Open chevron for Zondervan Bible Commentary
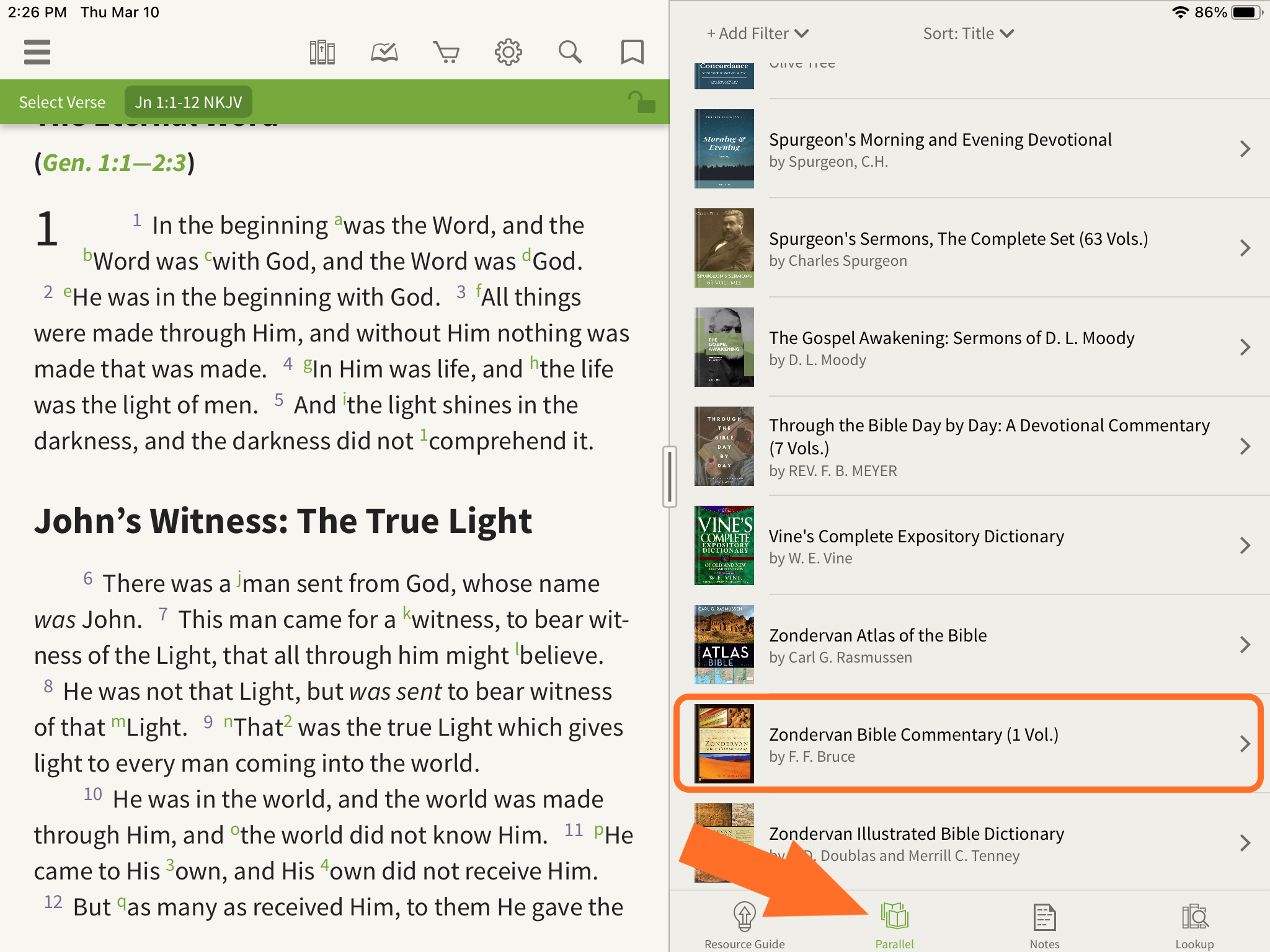The image size is (1270, 952). [1245, 744]
